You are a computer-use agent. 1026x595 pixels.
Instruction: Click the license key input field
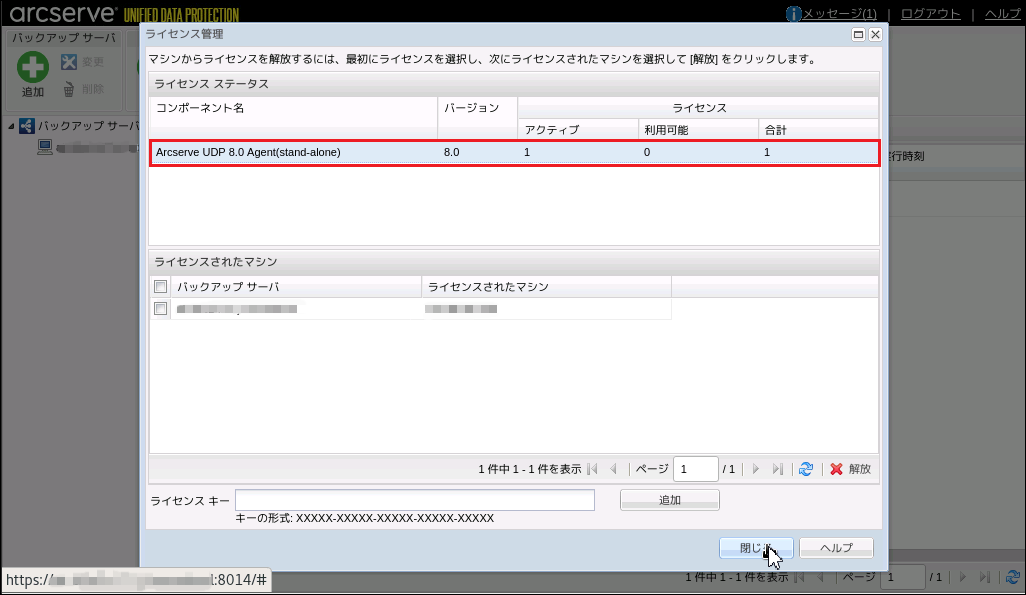point(415,500)
